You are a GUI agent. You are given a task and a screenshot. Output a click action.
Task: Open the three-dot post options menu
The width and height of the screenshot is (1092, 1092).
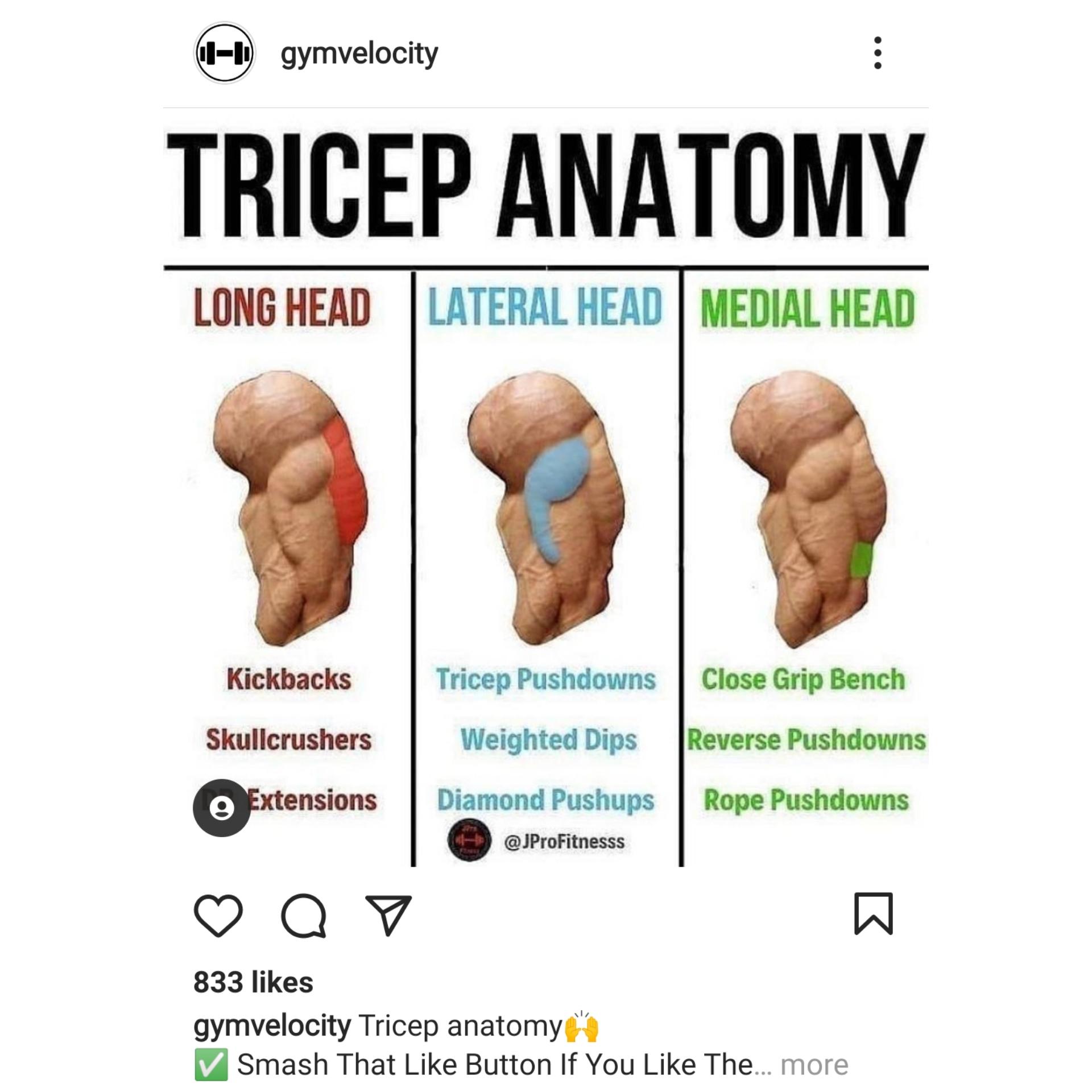coord(878,53)
